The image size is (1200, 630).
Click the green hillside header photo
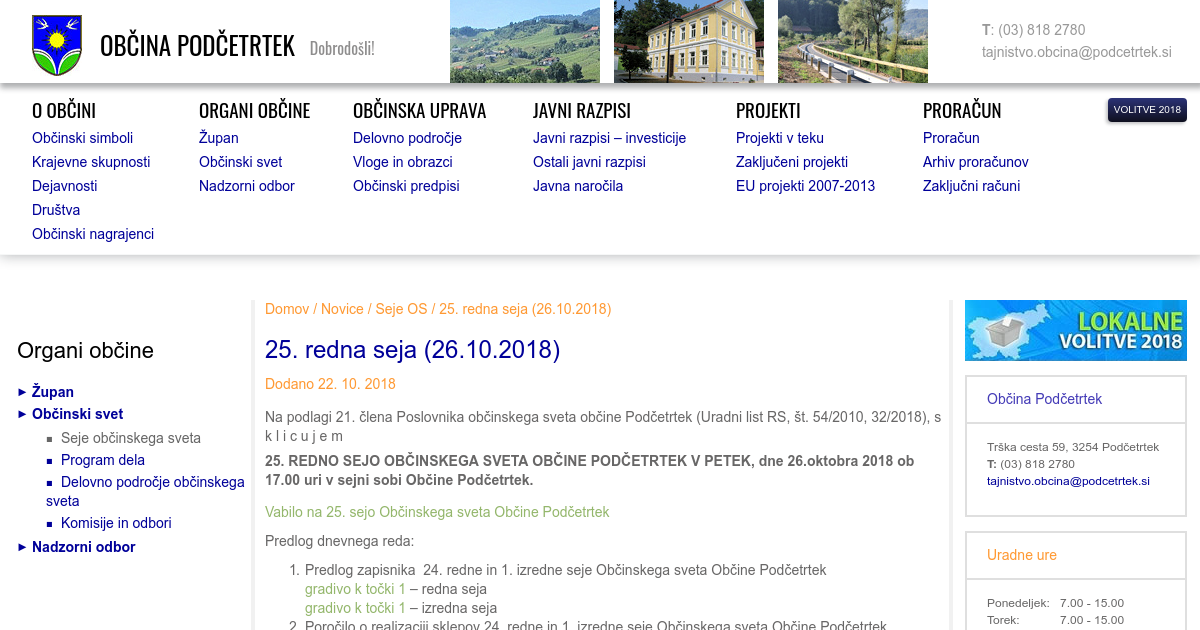[x=524, y=41]
